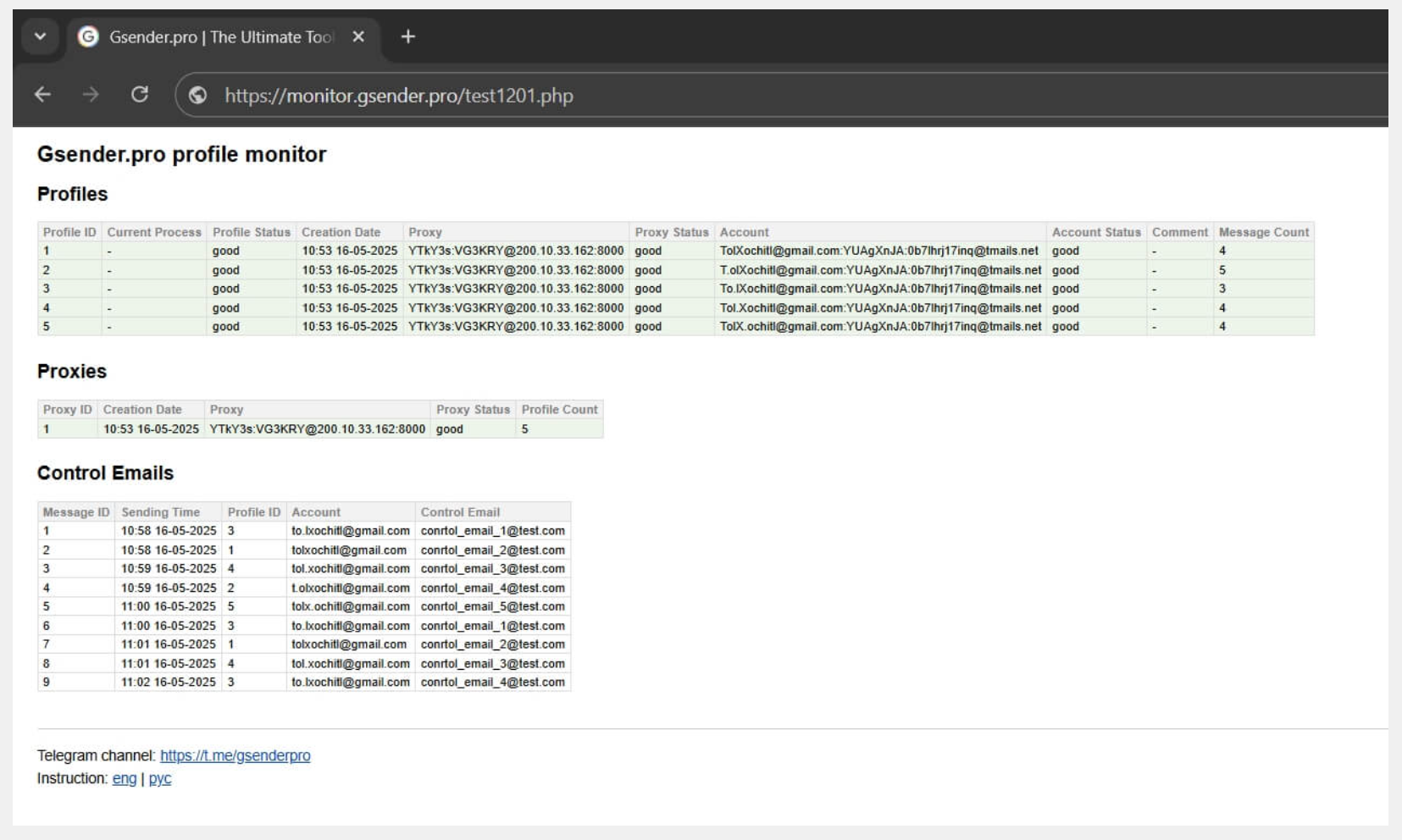Open the Telegram channel gsenderpro link

pos(235,755)
